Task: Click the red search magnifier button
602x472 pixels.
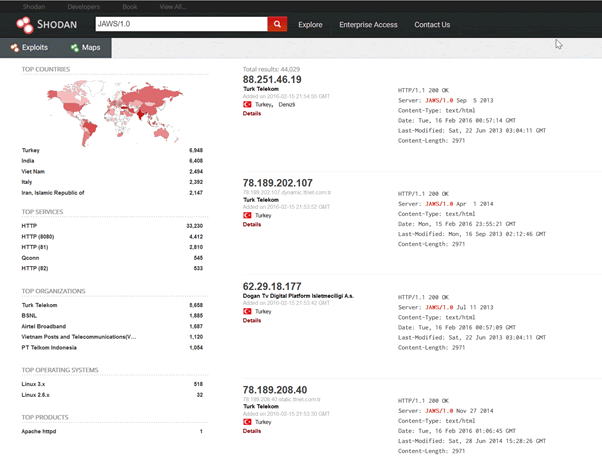Action: click(x=277, y=24)
